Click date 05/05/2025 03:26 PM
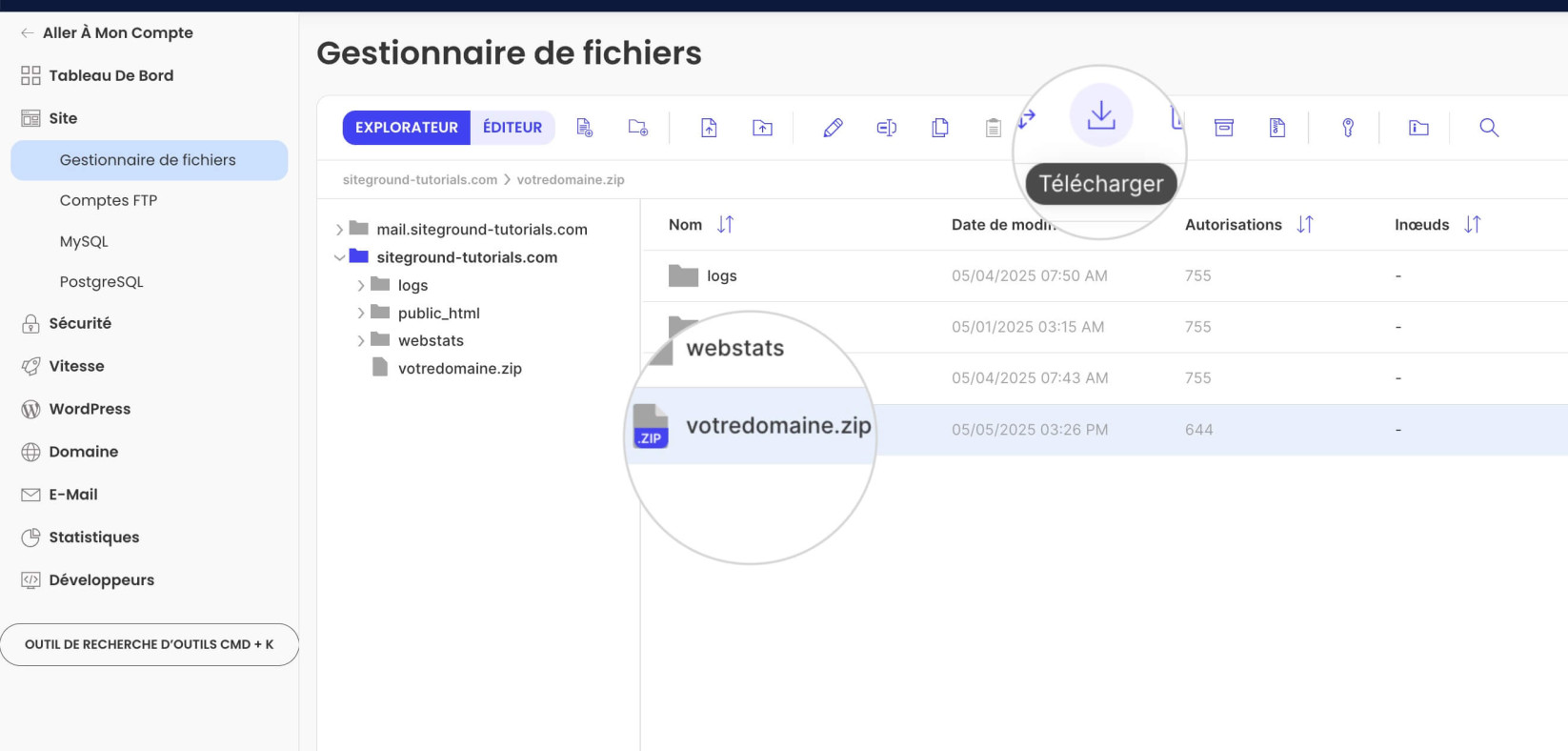 coord(1030,430)
